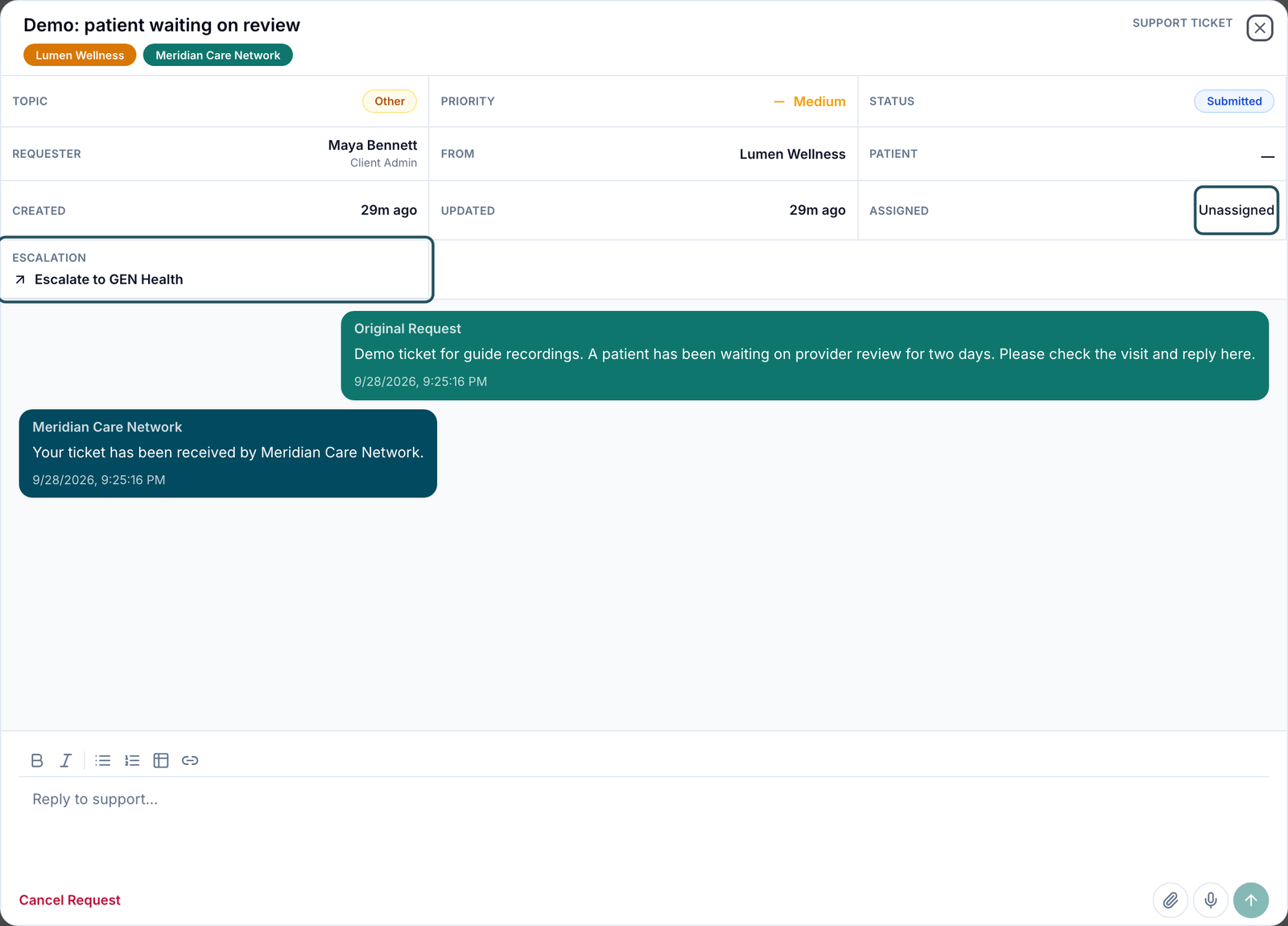Click the Other topic badge

pos(390,101)
